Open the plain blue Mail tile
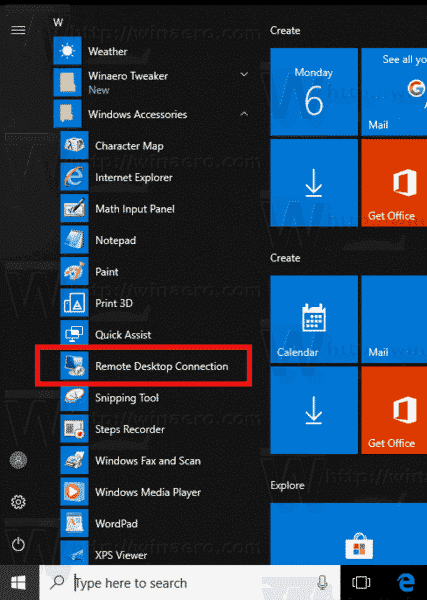The width and height of the screenshot is (427, 600). point(394,319)
